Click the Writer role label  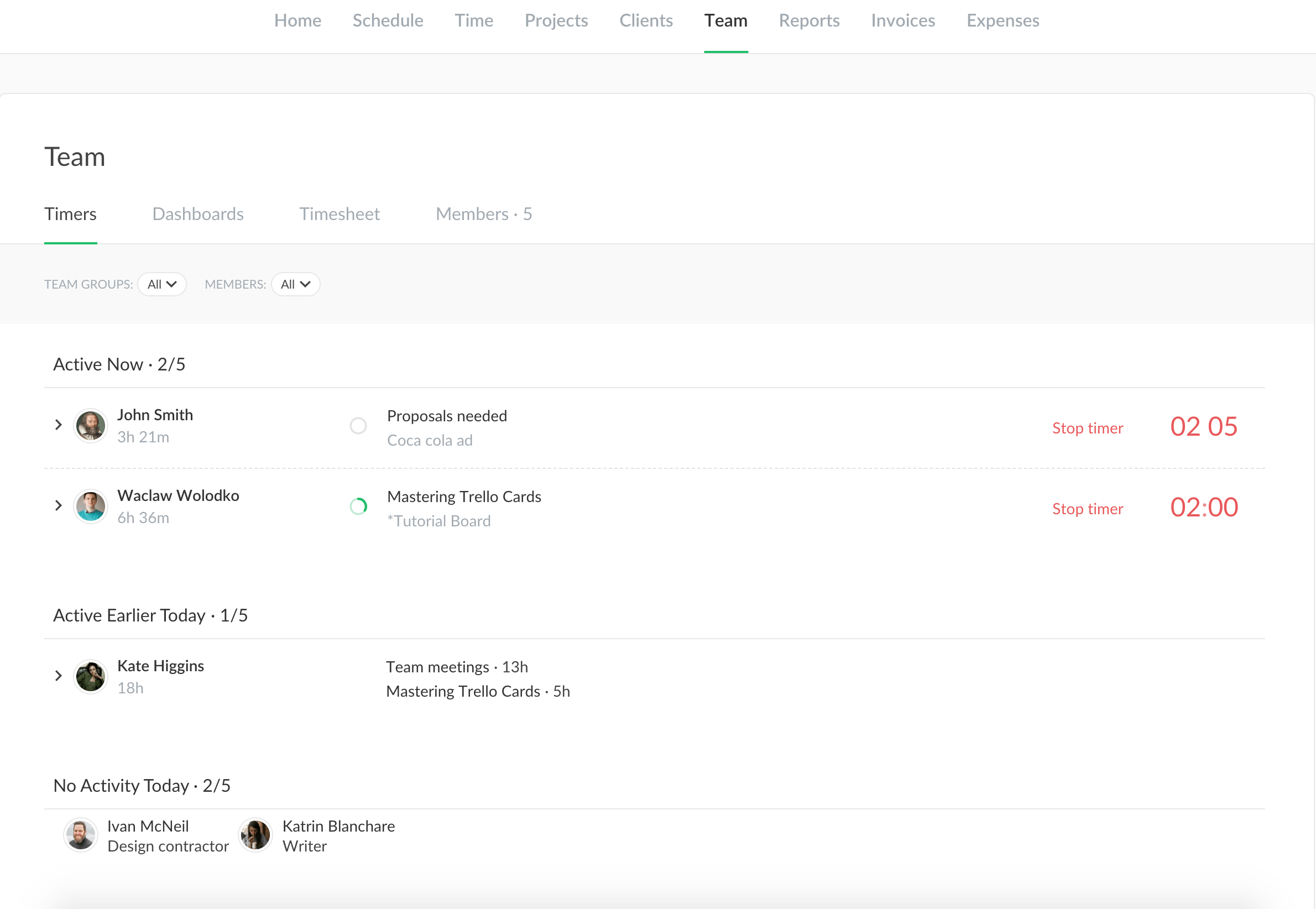click(305, 847)
